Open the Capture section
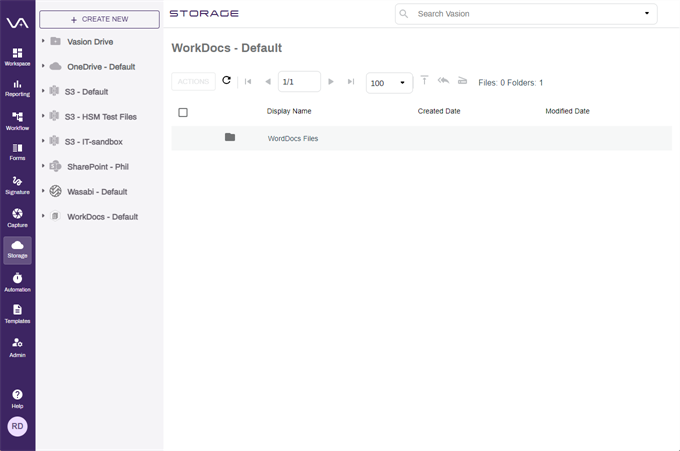Viewport: 680px width, 451px height. (x=17, y=218)
